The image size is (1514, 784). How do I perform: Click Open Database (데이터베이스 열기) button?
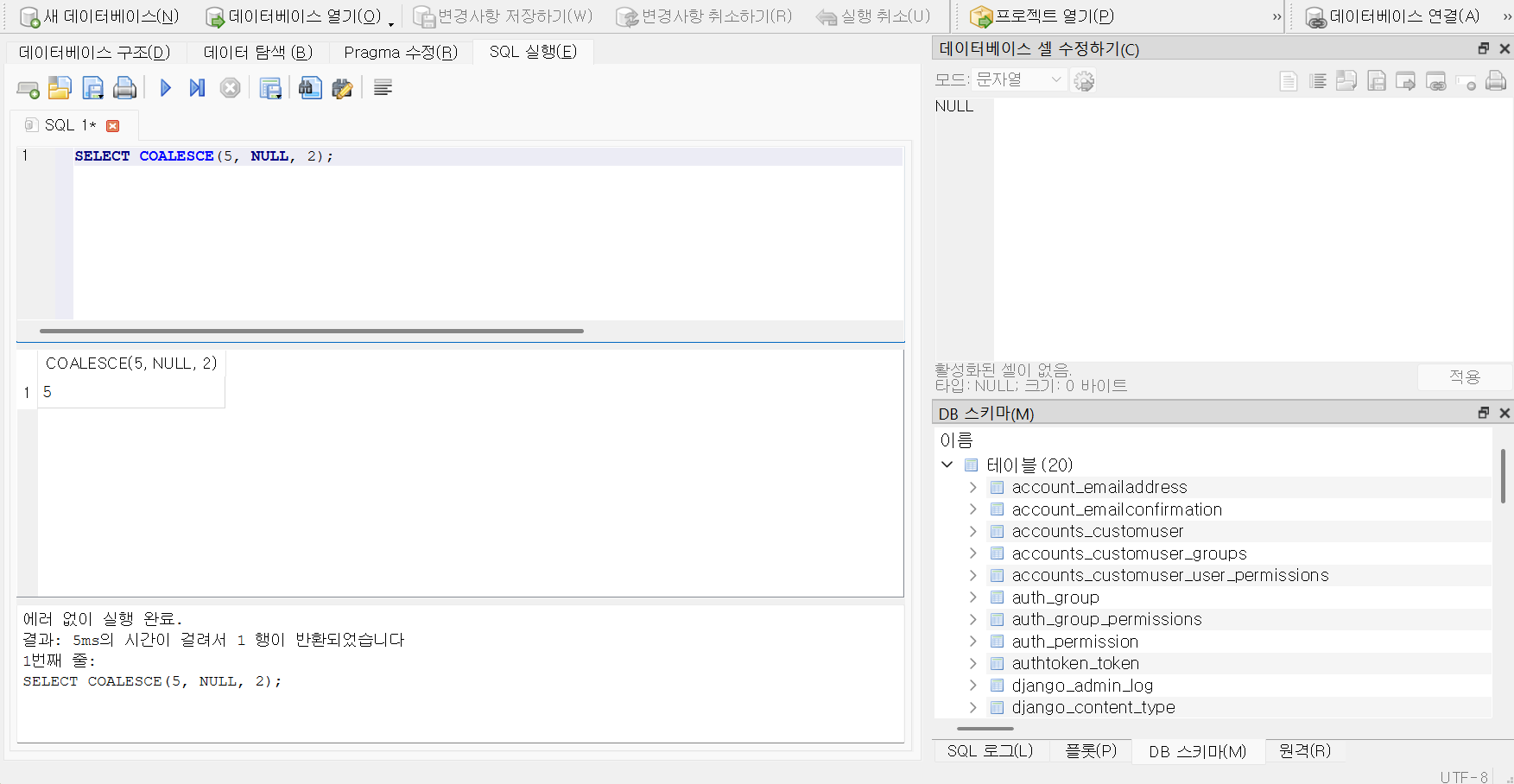[x=293, y=16]
